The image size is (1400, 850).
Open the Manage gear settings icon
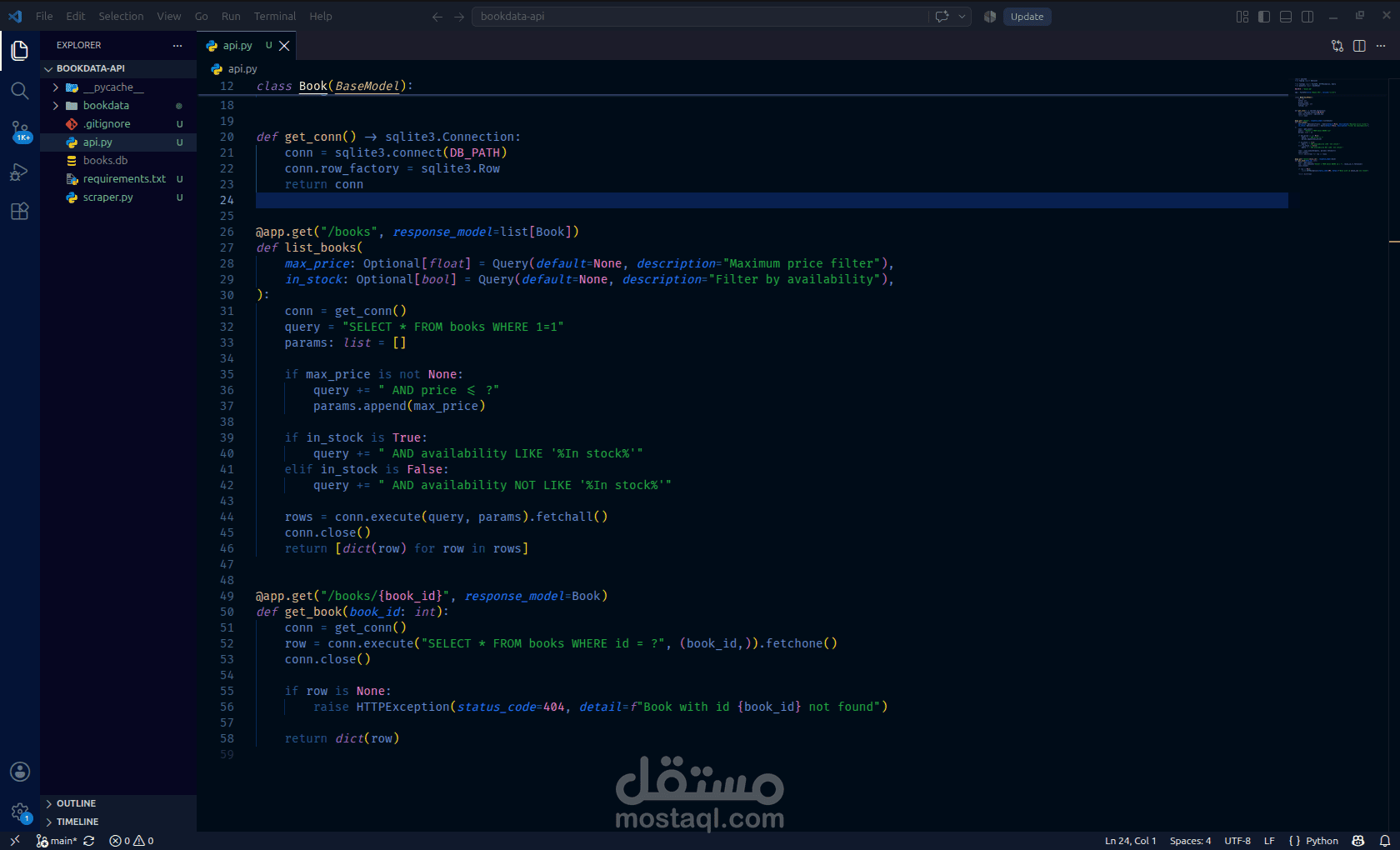(x=20, y=812)
